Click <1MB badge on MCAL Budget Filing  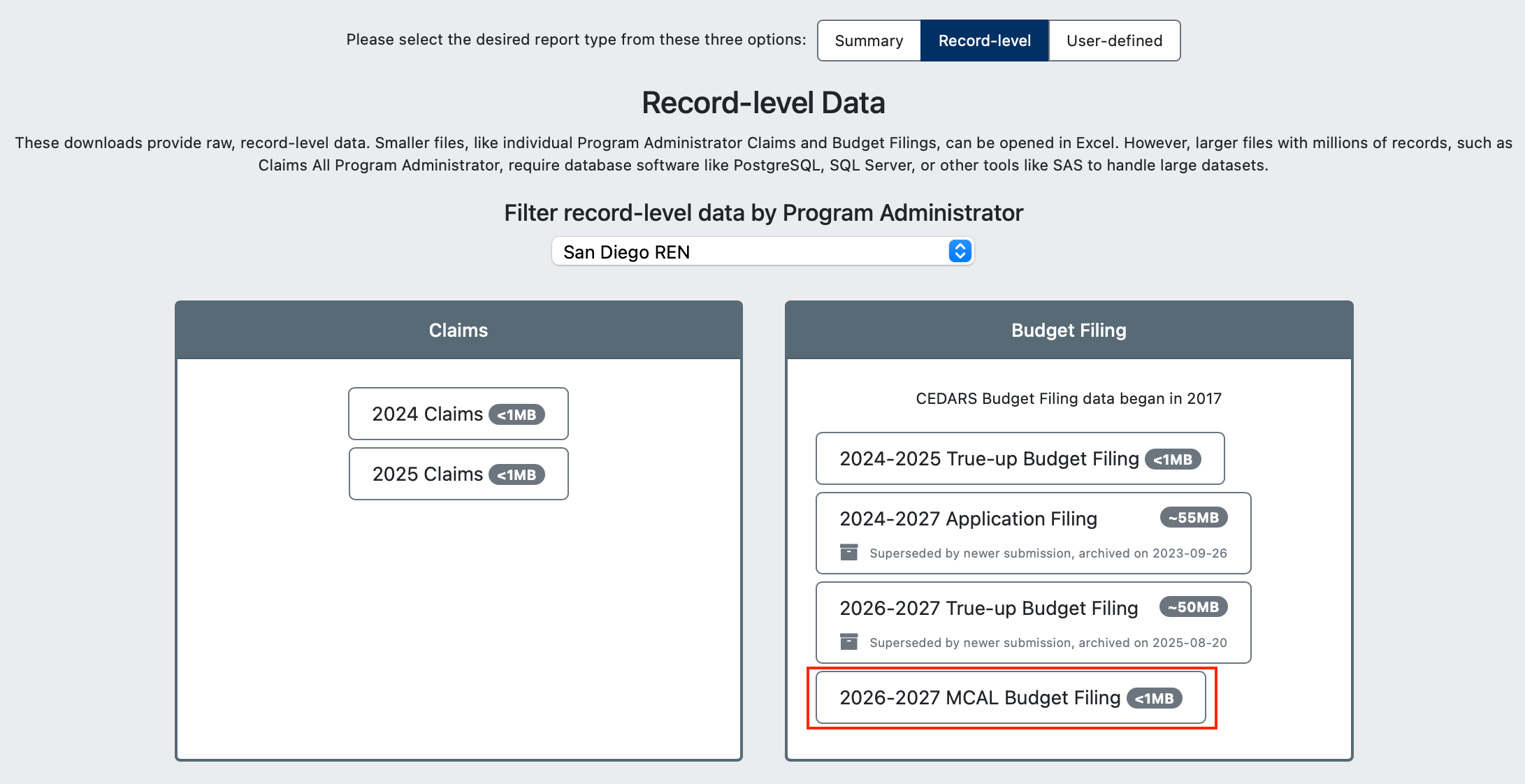[1155, 698]
